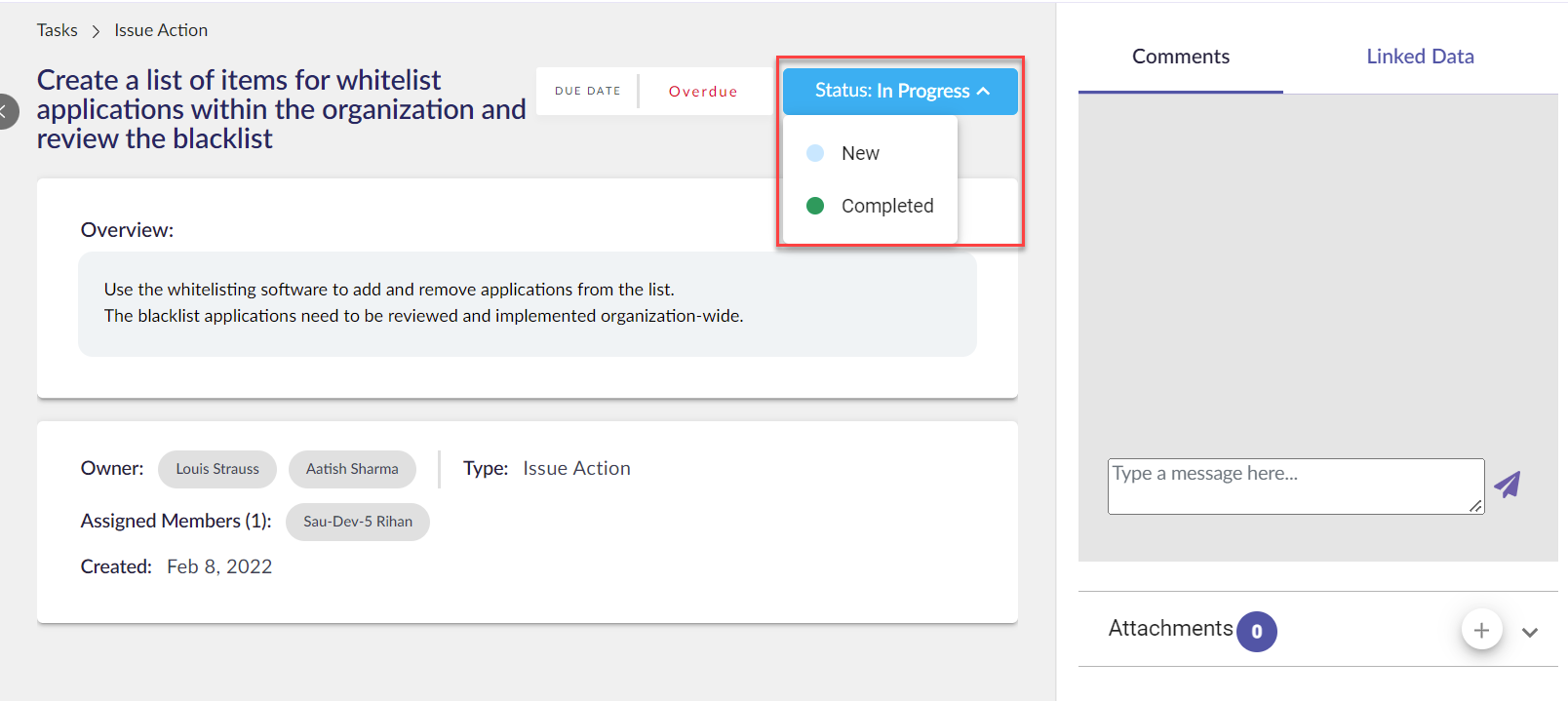This screenshot has height=701, width=1568.
Task: Select the Completed status option
Action: (870, 206)
